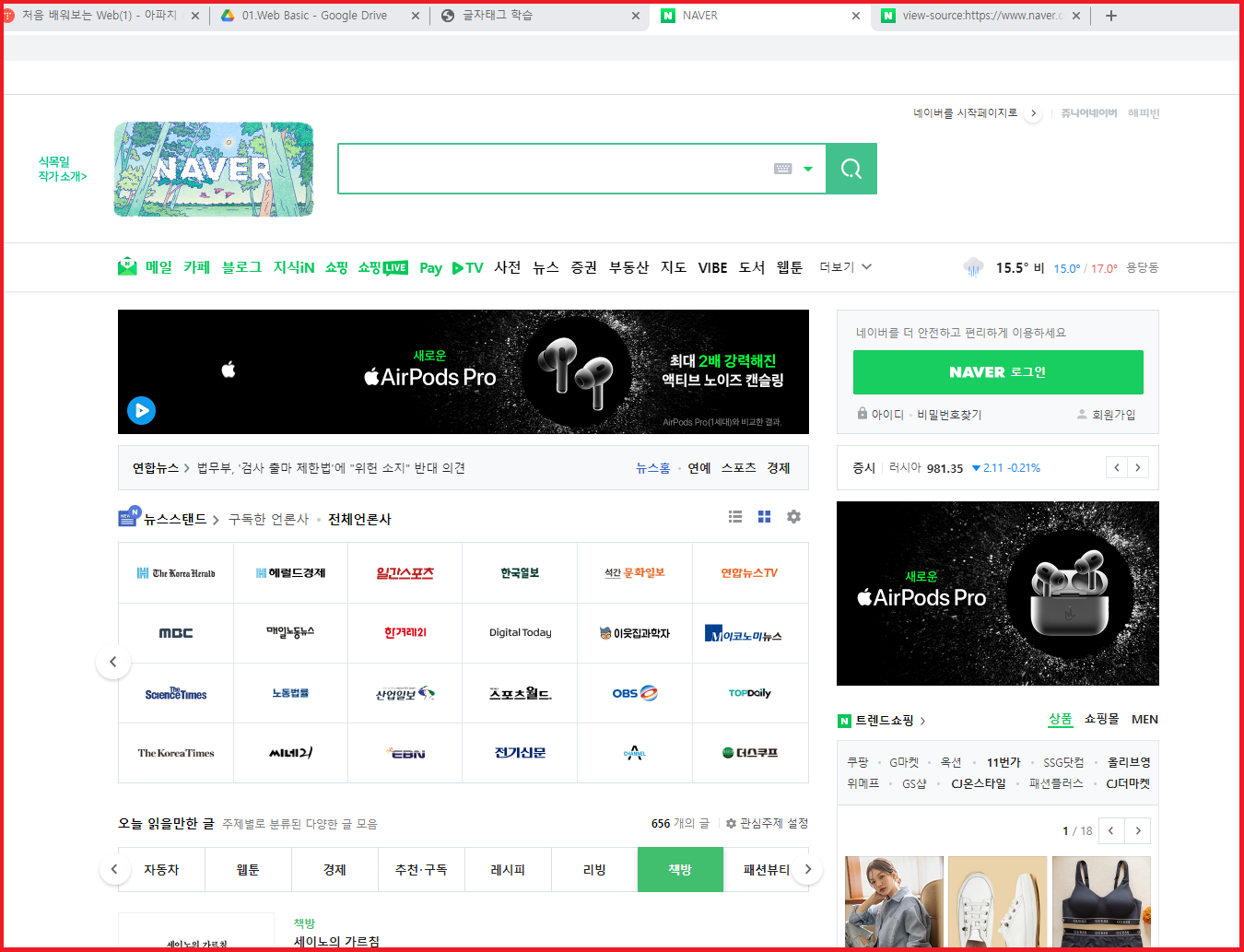Open the OBS press logo
The height and width of the screenshot is (952, 1244).
tap(635, 693)
